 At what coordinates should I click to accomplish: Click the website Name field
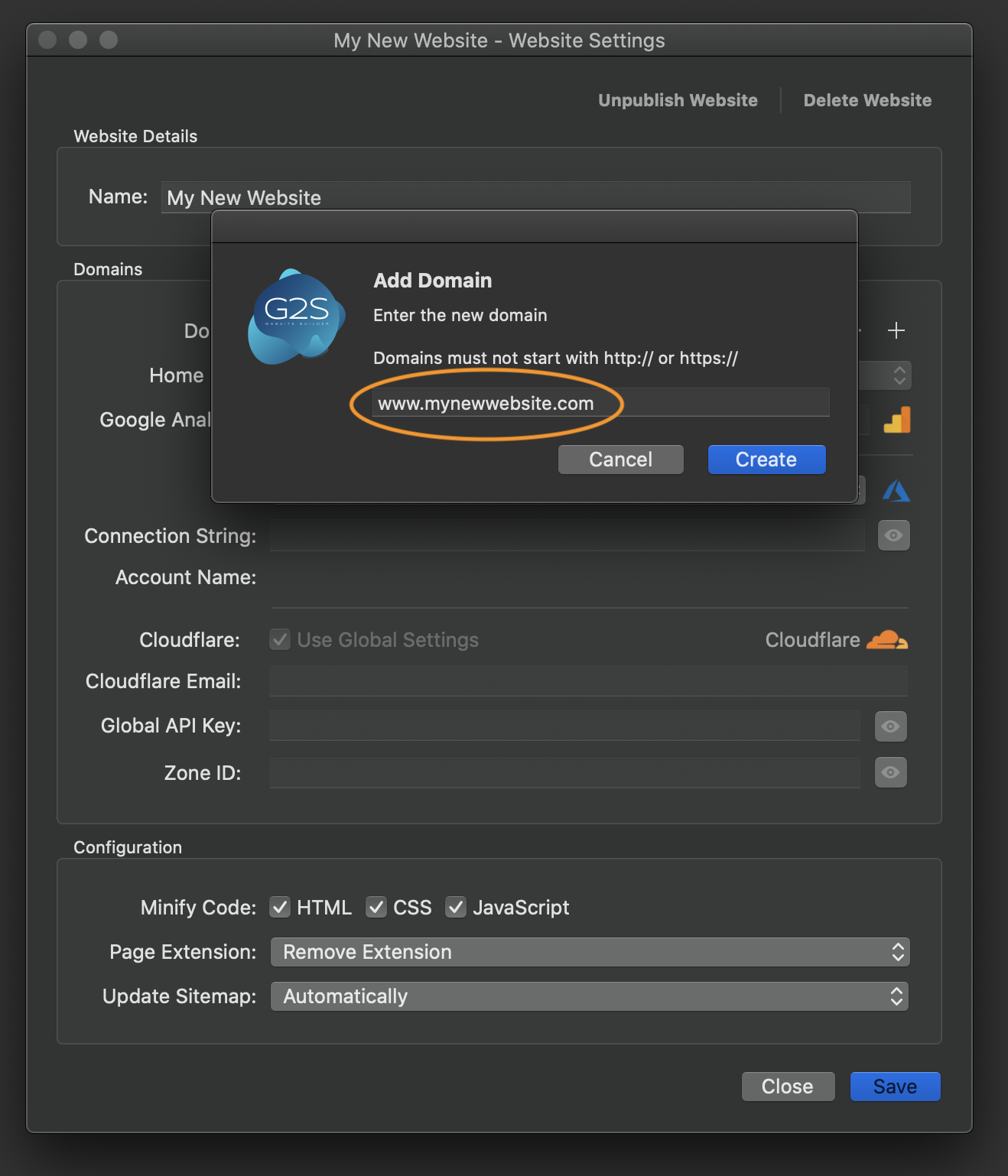coord(535,197)
